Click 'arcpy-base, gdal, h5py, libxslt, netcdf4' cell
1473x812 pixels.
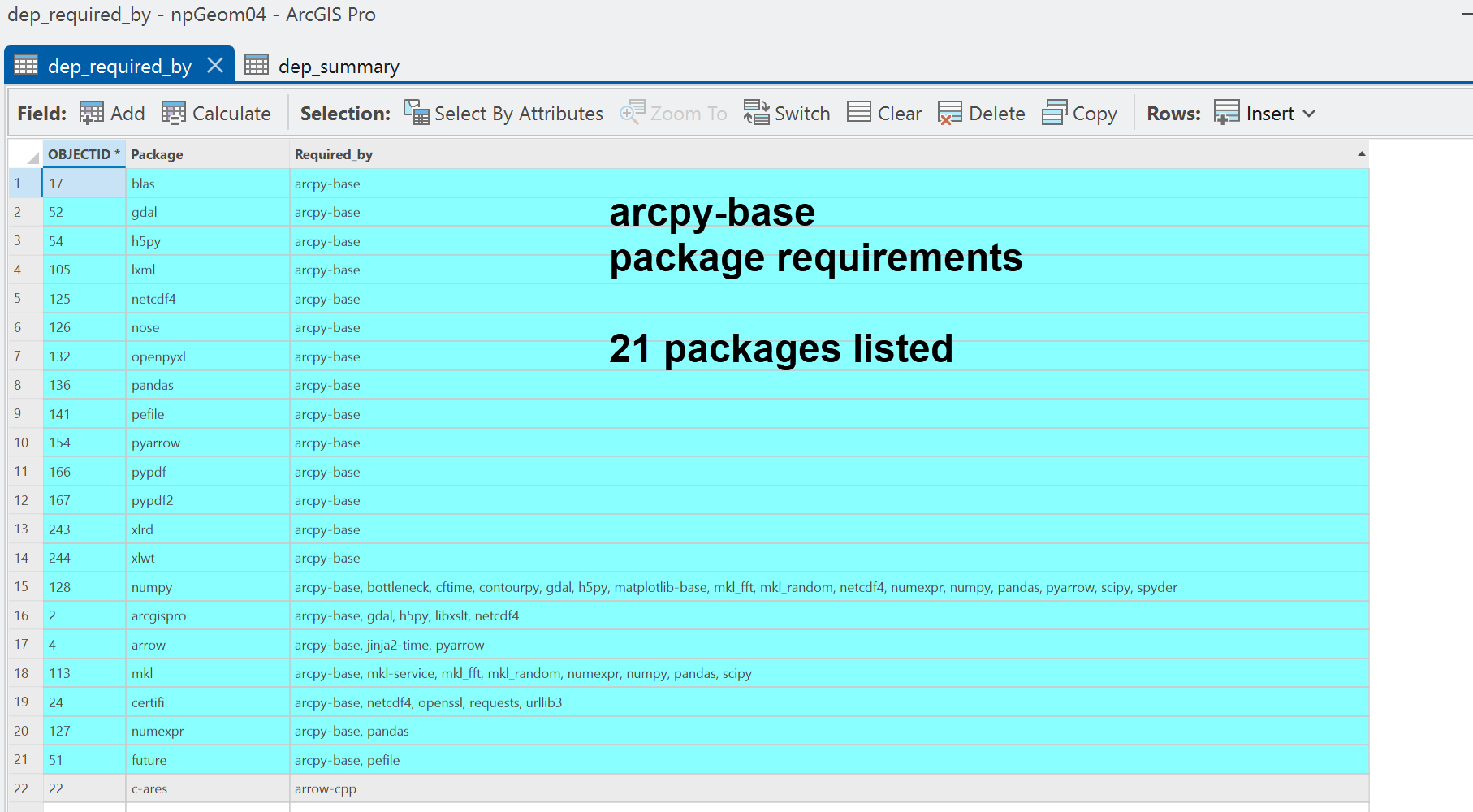pyautogui.click(x=829, y=615)
